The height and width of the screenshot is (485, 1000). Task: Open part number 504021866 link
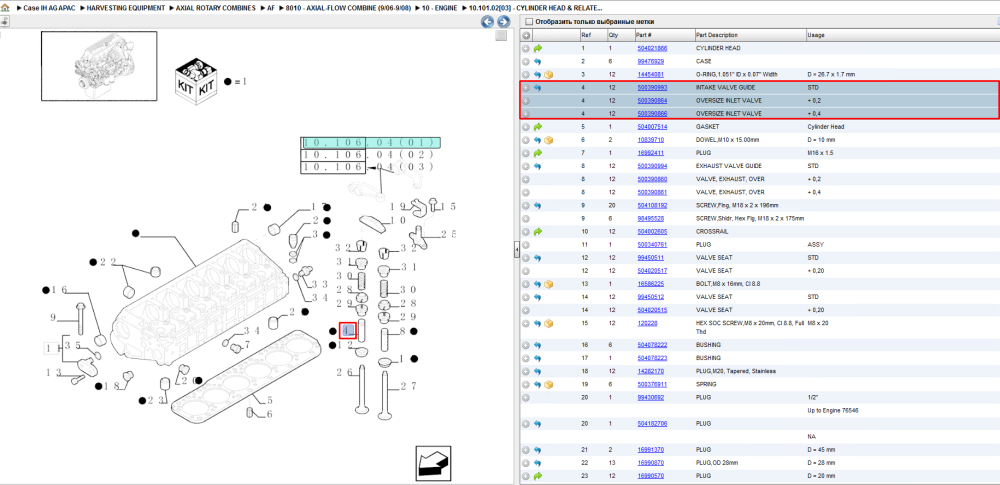point(652,48)
